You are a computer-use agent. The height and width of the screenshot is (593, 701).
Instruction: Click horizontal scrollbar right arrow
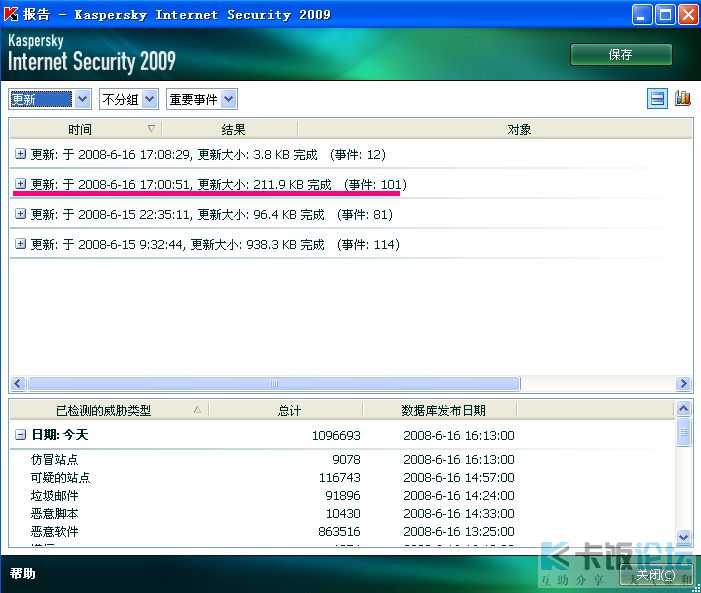coord(683,383)
